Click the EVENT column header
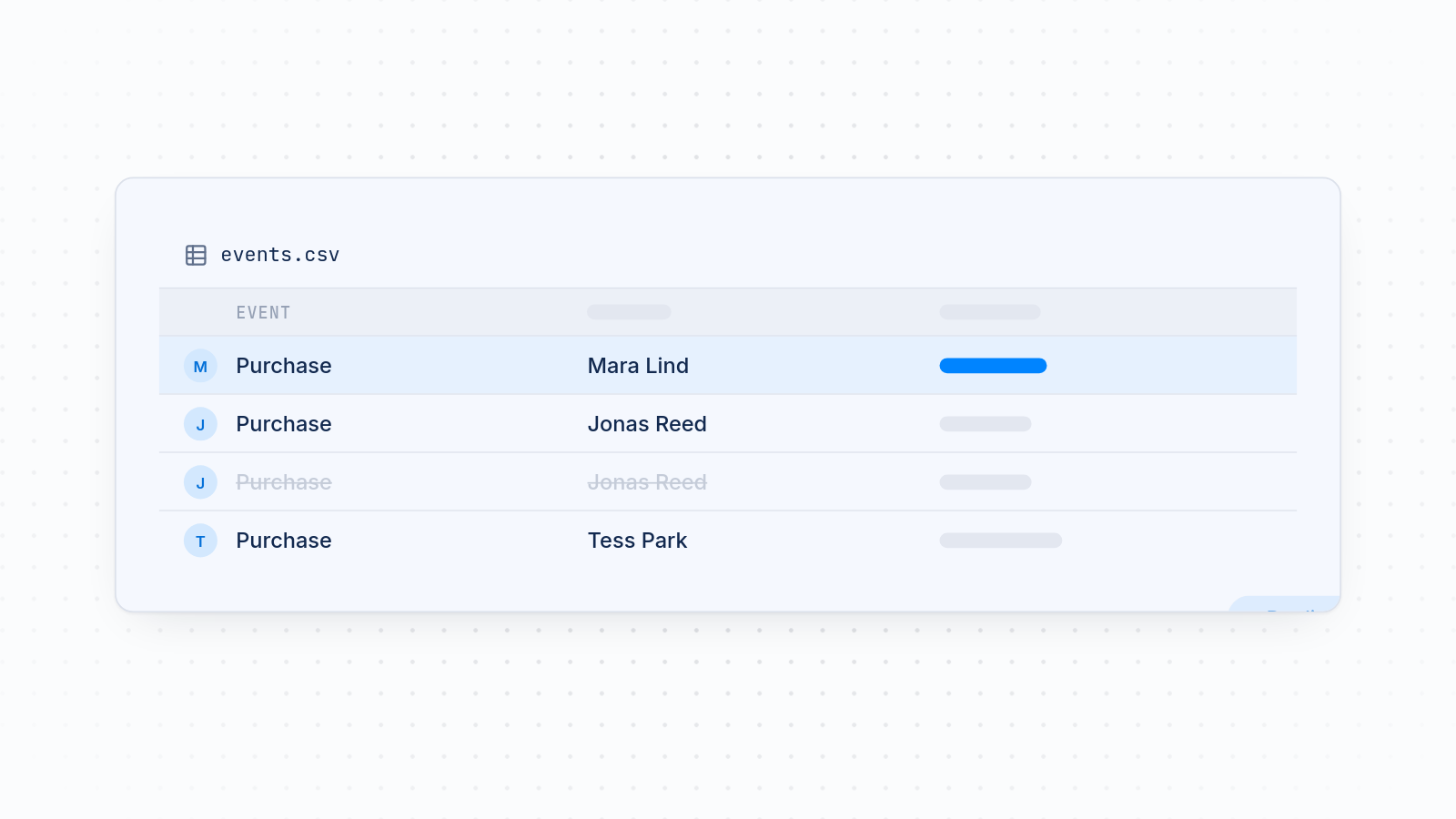This screenshot has width=1456, height=819. pyautogui.click(x=263, y=313)
